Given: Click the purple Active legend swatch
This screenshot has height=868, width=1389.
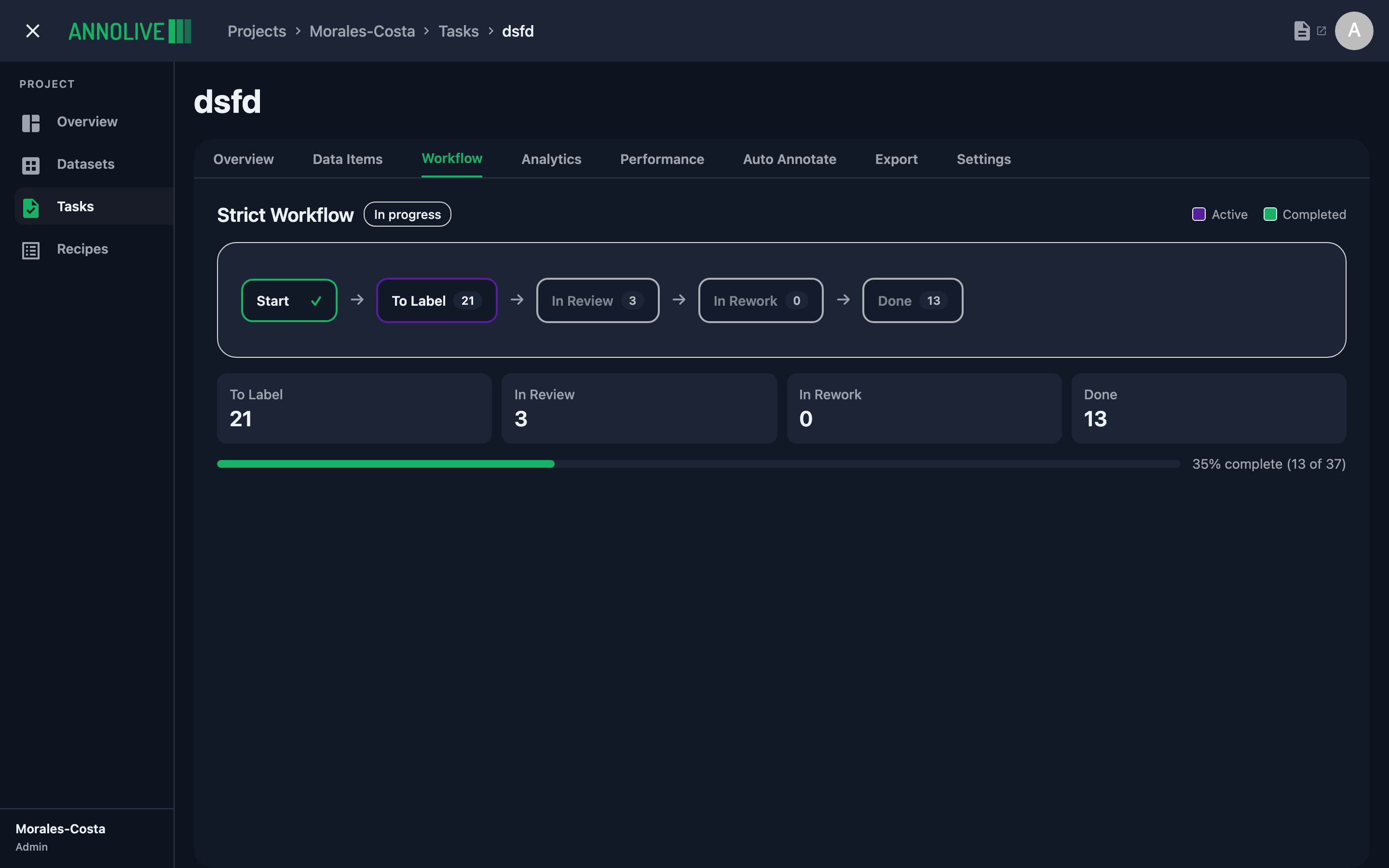Looking at the screenshot, I should pyautogui.click(x=1199, y=215).
